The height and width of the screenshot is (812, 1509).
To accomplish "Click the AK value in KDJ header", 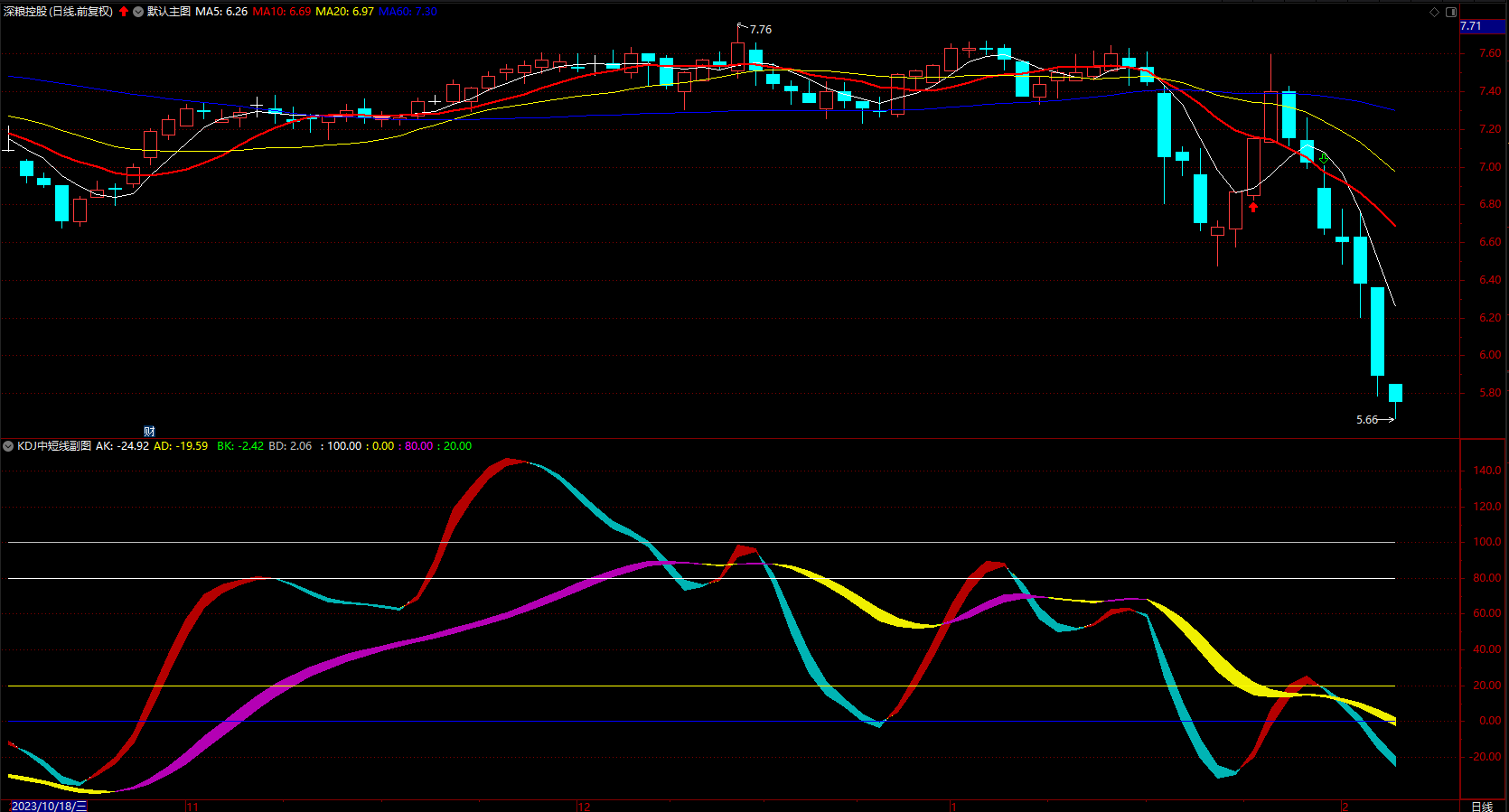I will (122, 446).
